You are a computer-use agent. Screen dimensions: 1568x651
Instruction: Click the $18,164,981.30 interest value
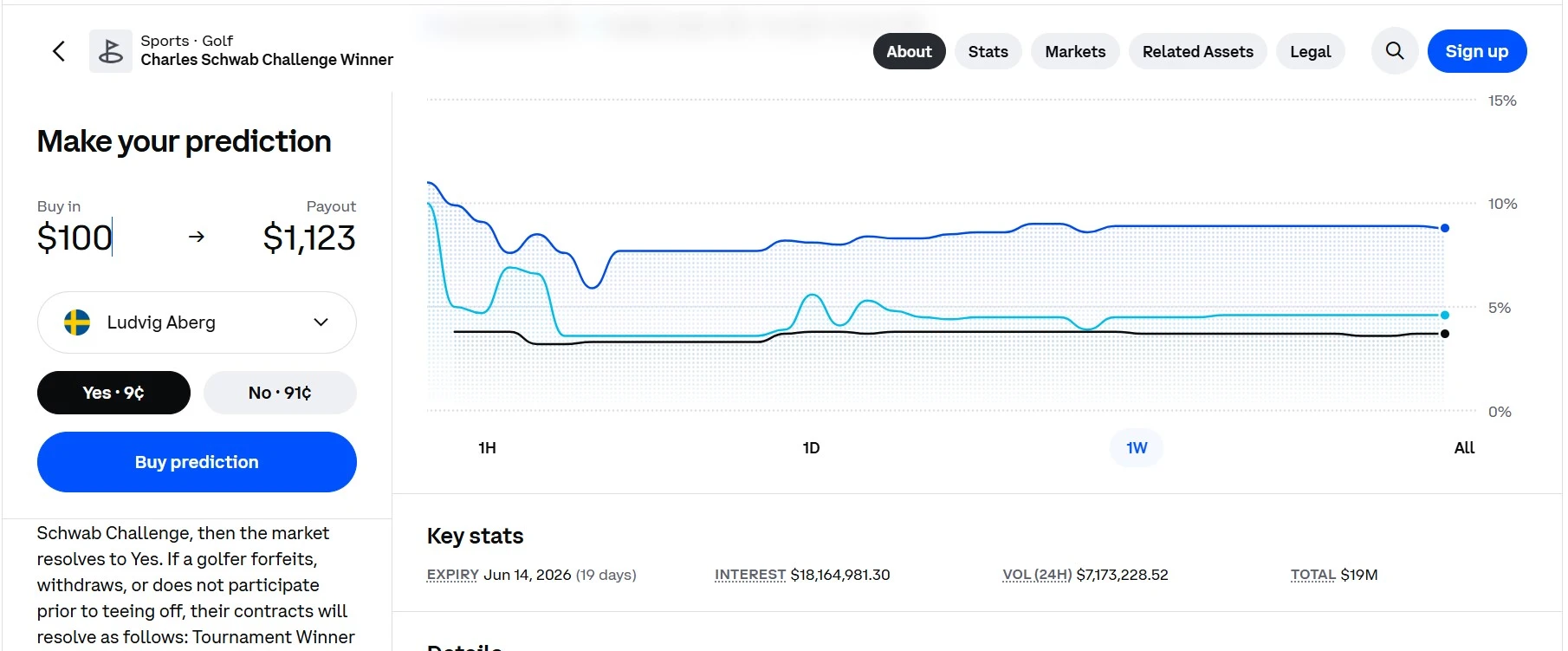840,575
